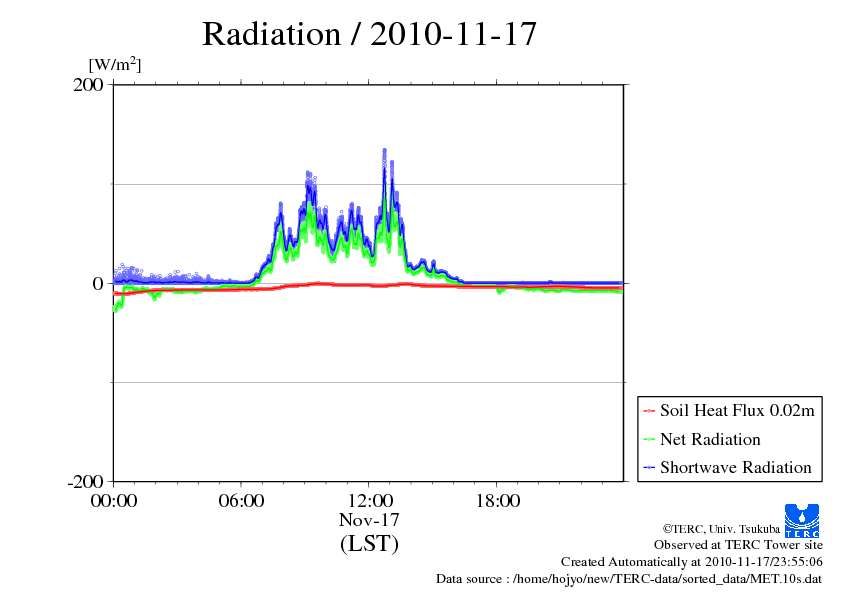Click the 'Net Radiation' legend label

tap(710, 439)
